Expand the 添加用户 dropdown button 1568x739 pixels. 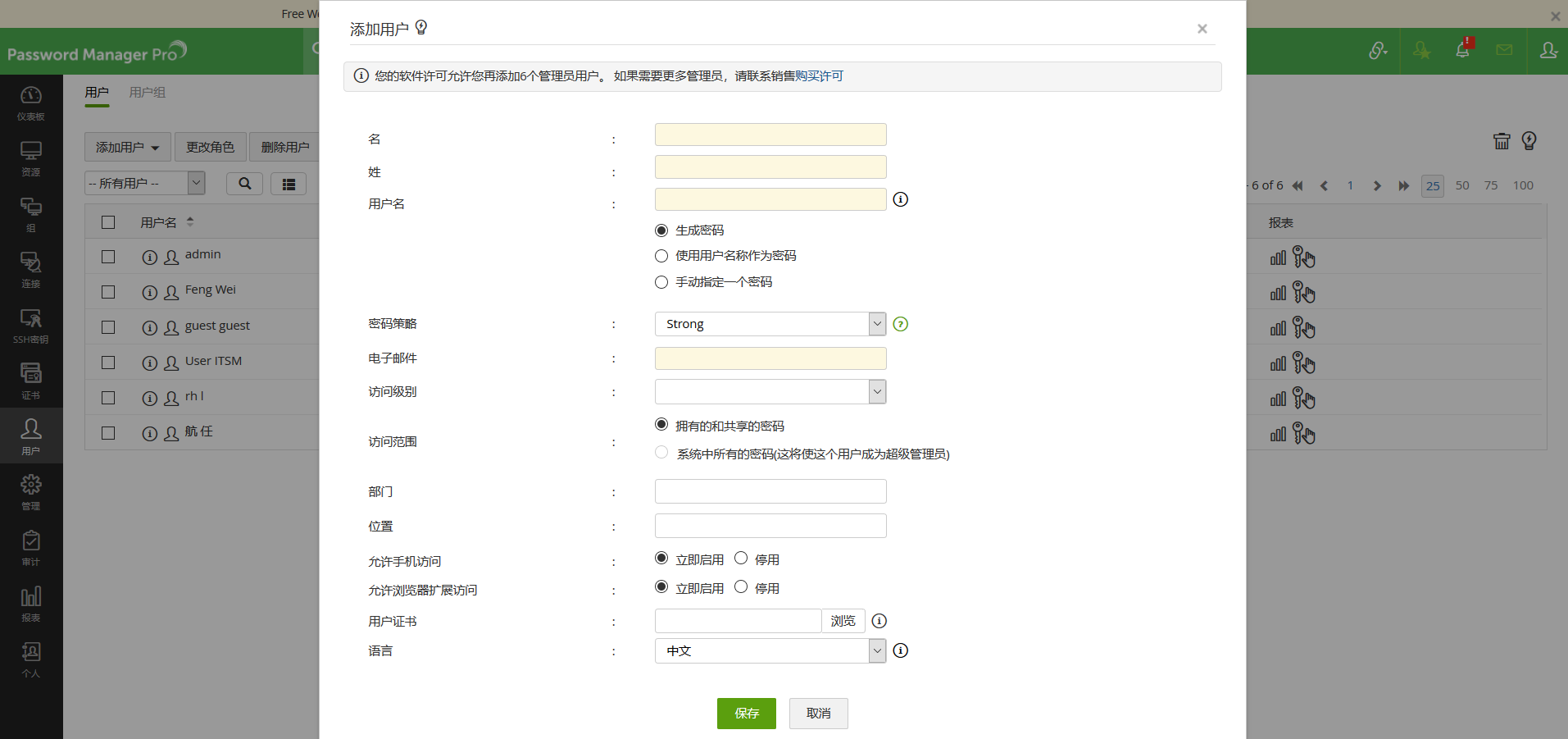pos(128,147)
